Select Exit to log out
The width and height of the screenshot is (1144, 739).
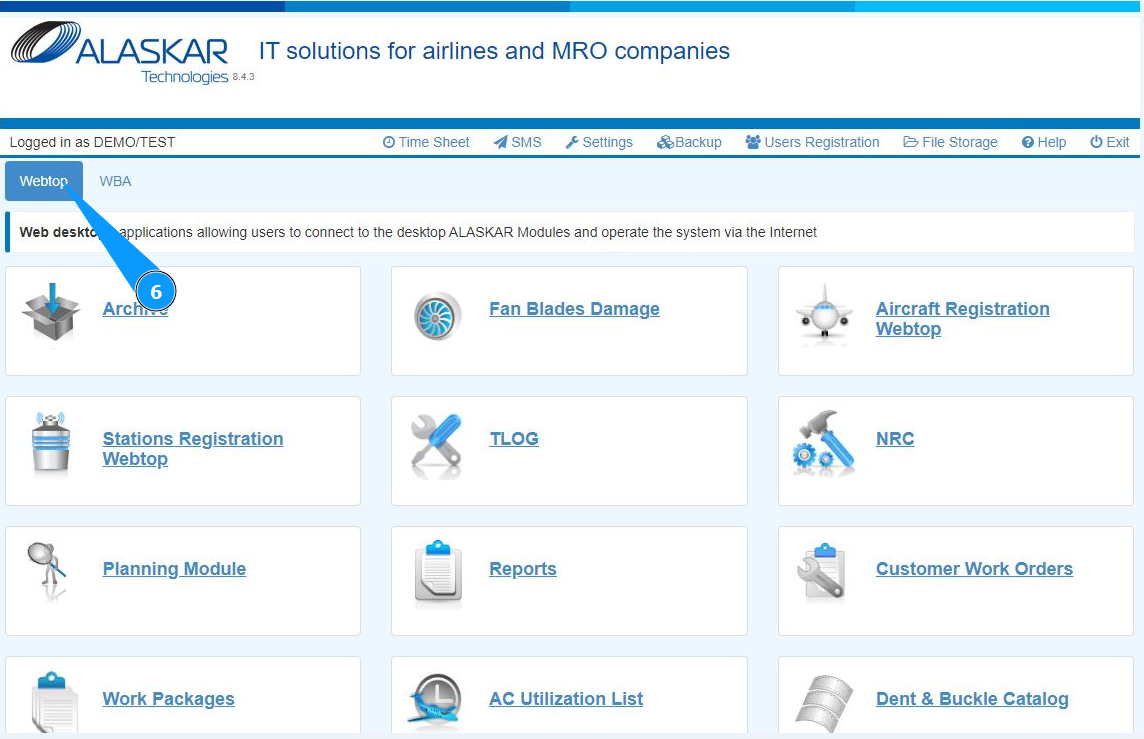click(1110, 142)
